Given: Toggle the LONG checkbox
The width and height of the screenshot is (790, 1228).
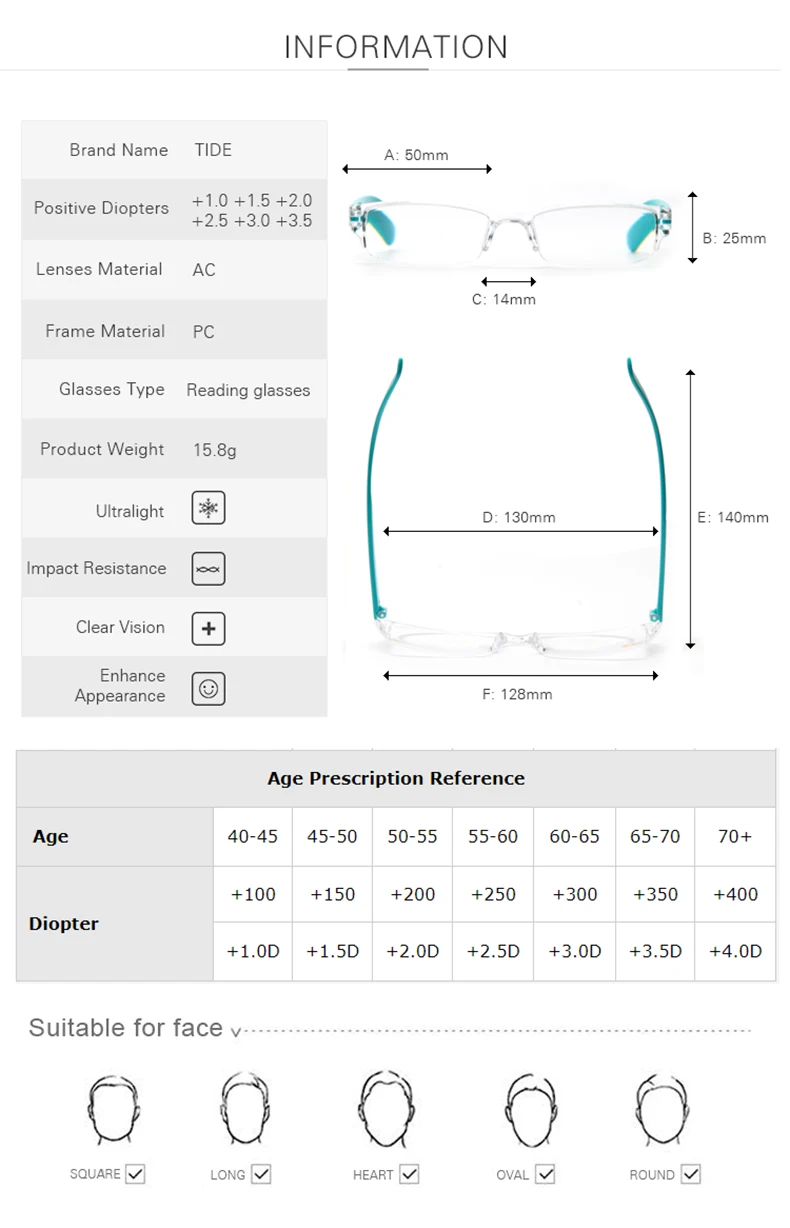Looking at the screenshot, I should [x=261, y=1174].
